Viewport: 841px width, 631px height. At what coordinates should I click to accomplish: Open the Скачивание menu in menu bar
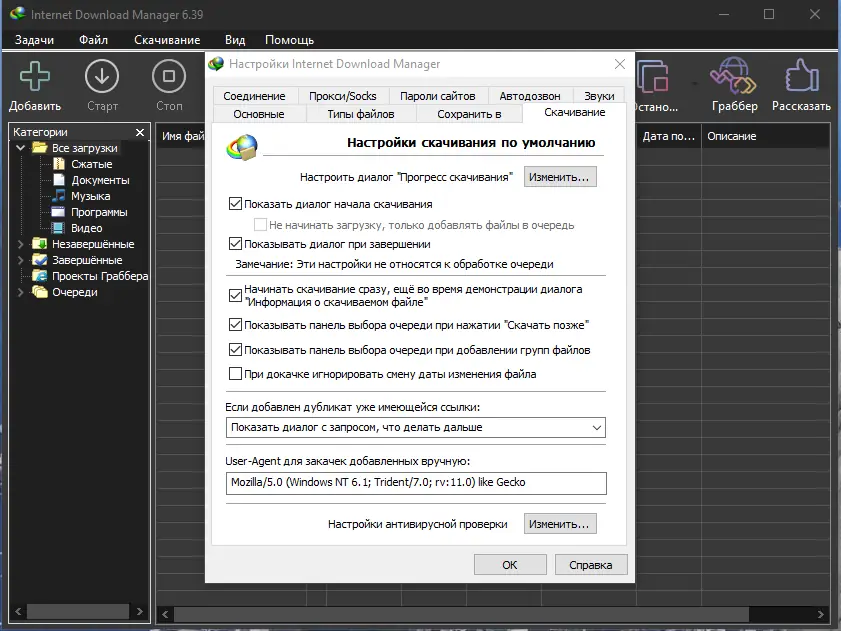pos(167,40)
